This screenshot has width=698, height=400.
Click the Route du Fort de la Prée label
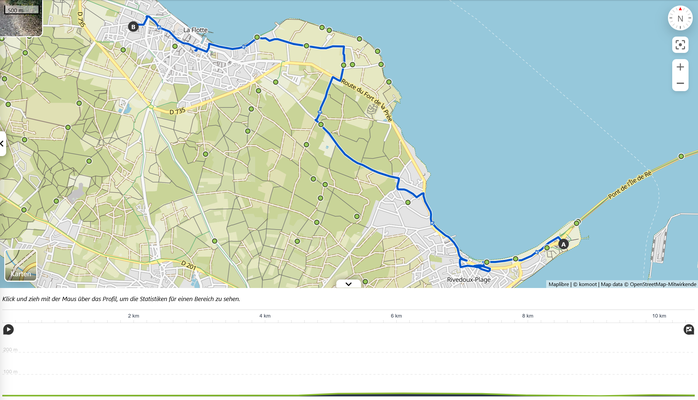tap(367, 100)
